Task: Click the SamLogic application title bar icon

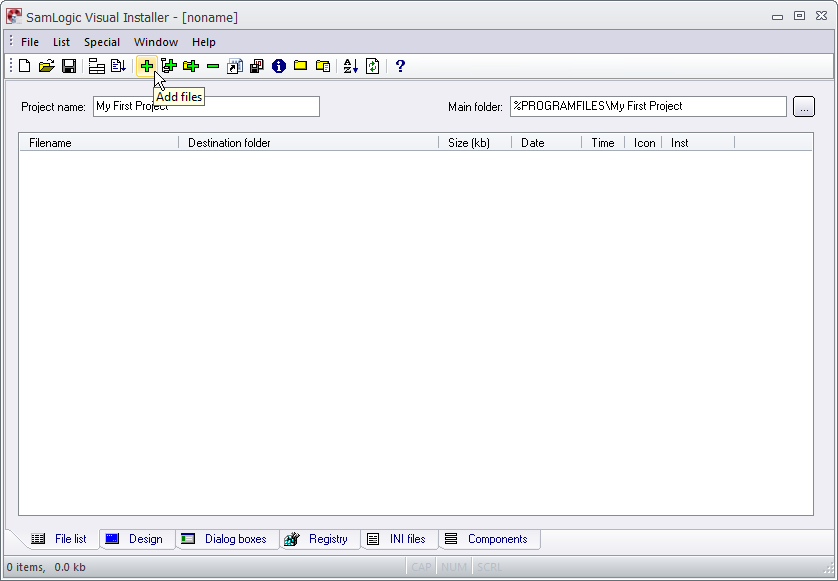Action: coord(14,17)
